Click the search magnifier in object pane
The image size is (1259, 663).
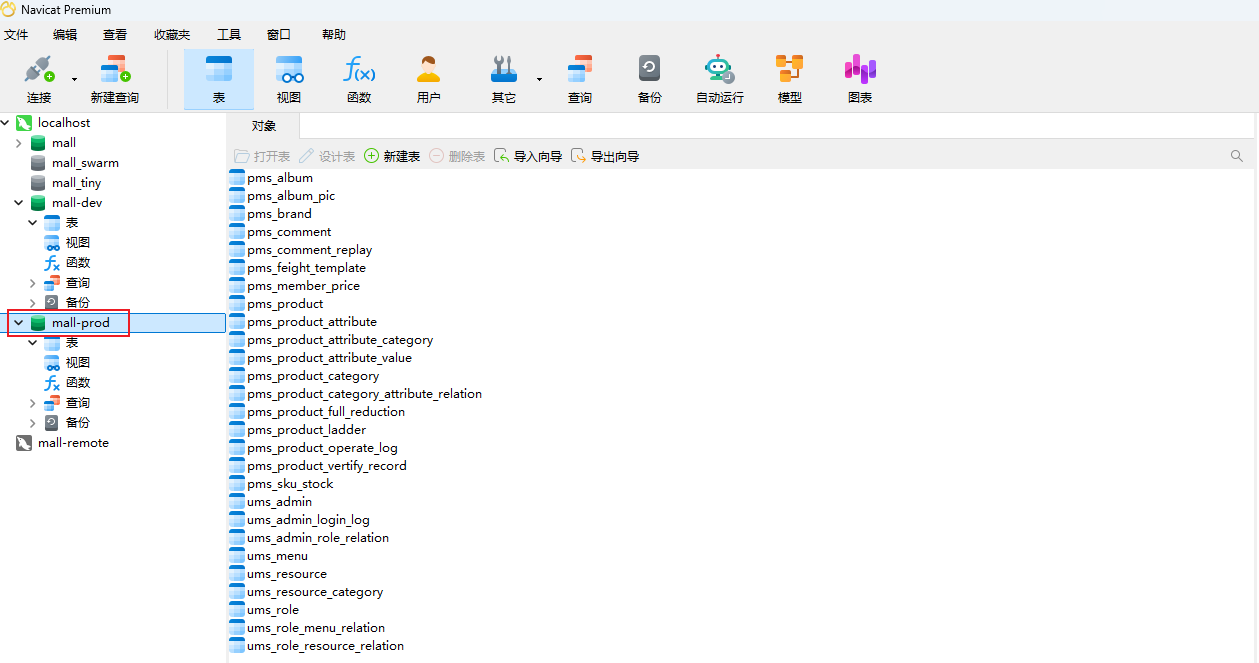[x=1237, y=156]
